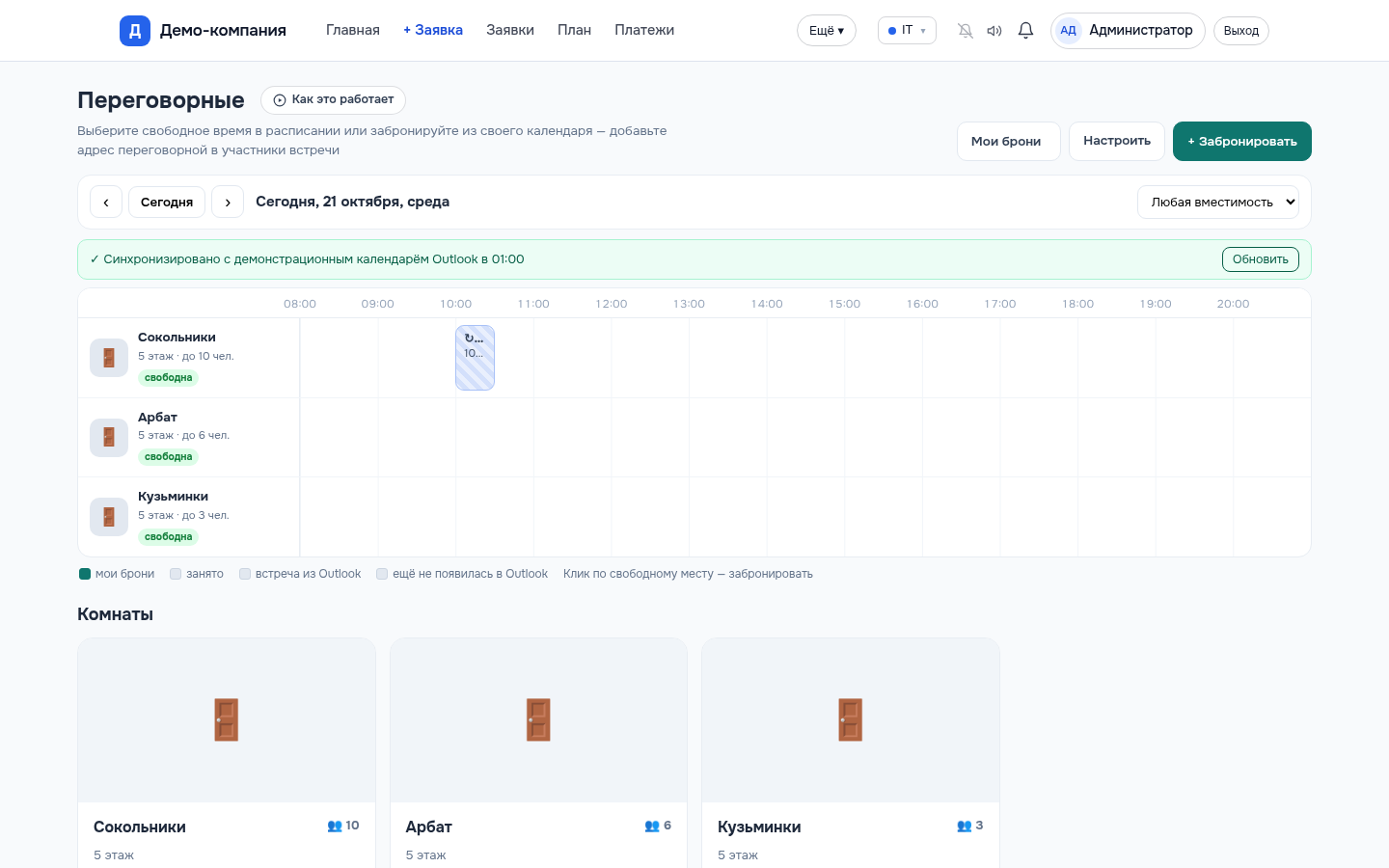The image size is (1389, 868).
Task: Click the Сокольники door icon in schedule
Action: click(109, 358)
